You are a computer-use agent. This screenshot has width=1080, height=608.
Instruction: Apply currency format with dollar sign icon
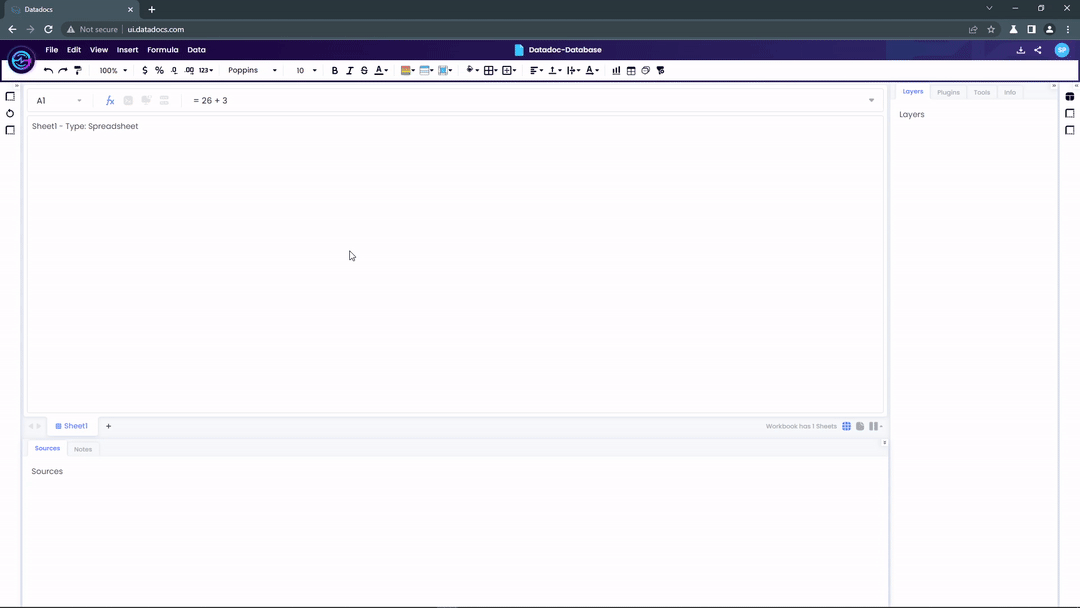coord(145,71)
